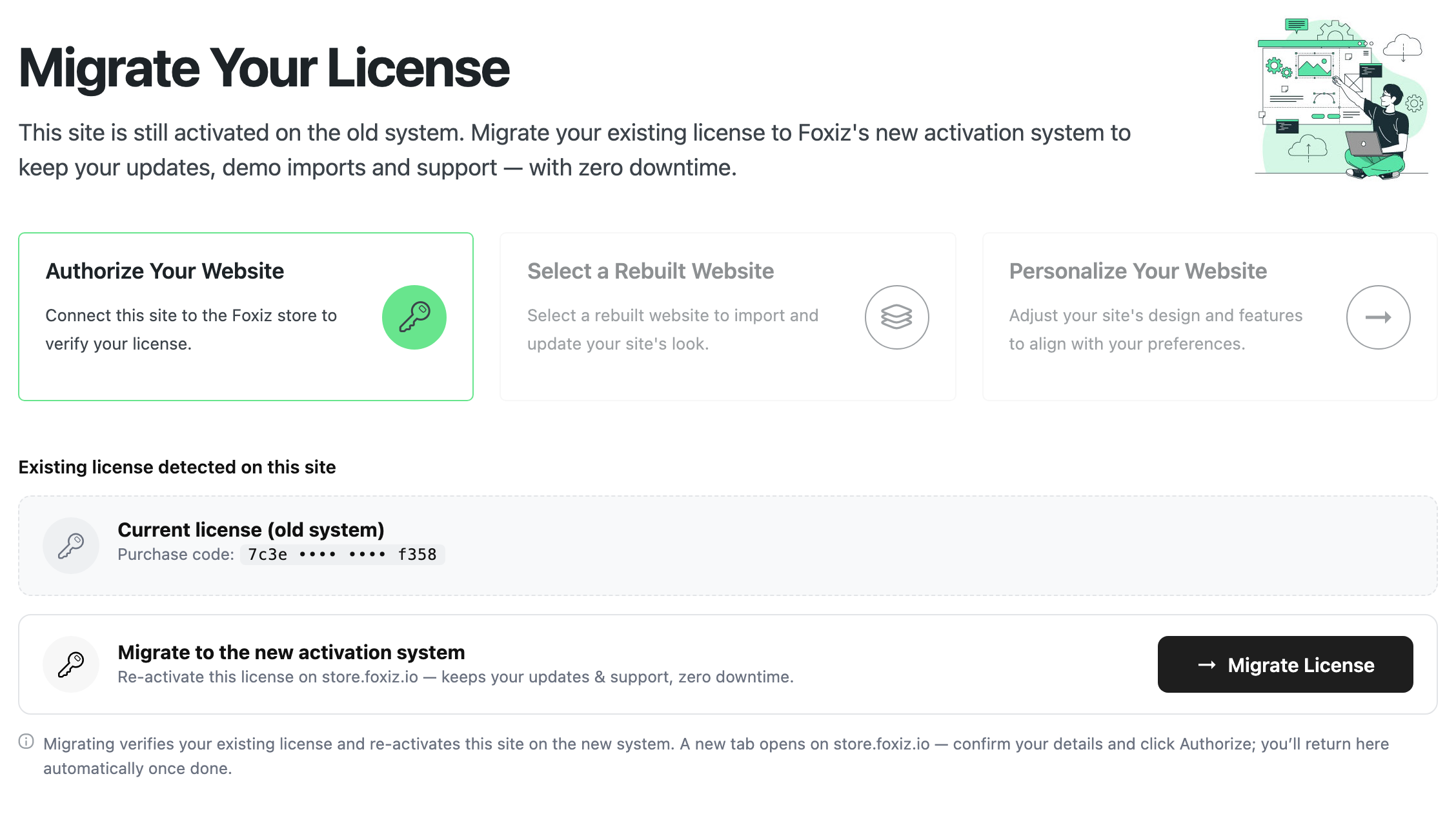The image size is (1456, 814).
Task: Click the key icon beside Migrate to new activation
Action: click(x=71, y=664)
